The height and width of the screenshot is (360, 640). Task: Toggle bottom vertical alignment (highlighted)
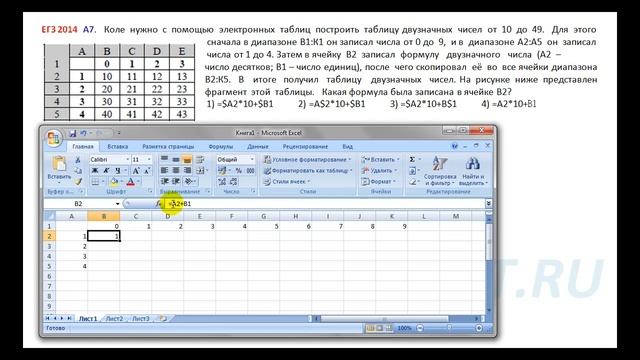point(187,159)
